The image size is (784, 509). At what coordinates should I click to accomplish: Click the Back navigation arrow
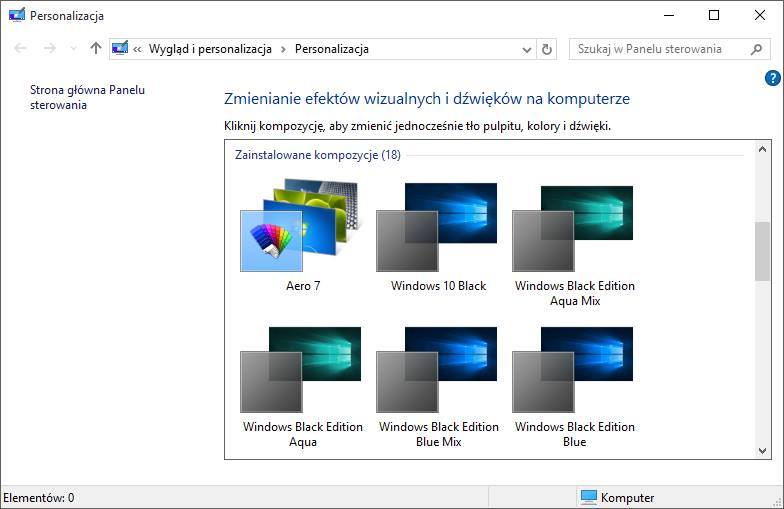point(20,48)
